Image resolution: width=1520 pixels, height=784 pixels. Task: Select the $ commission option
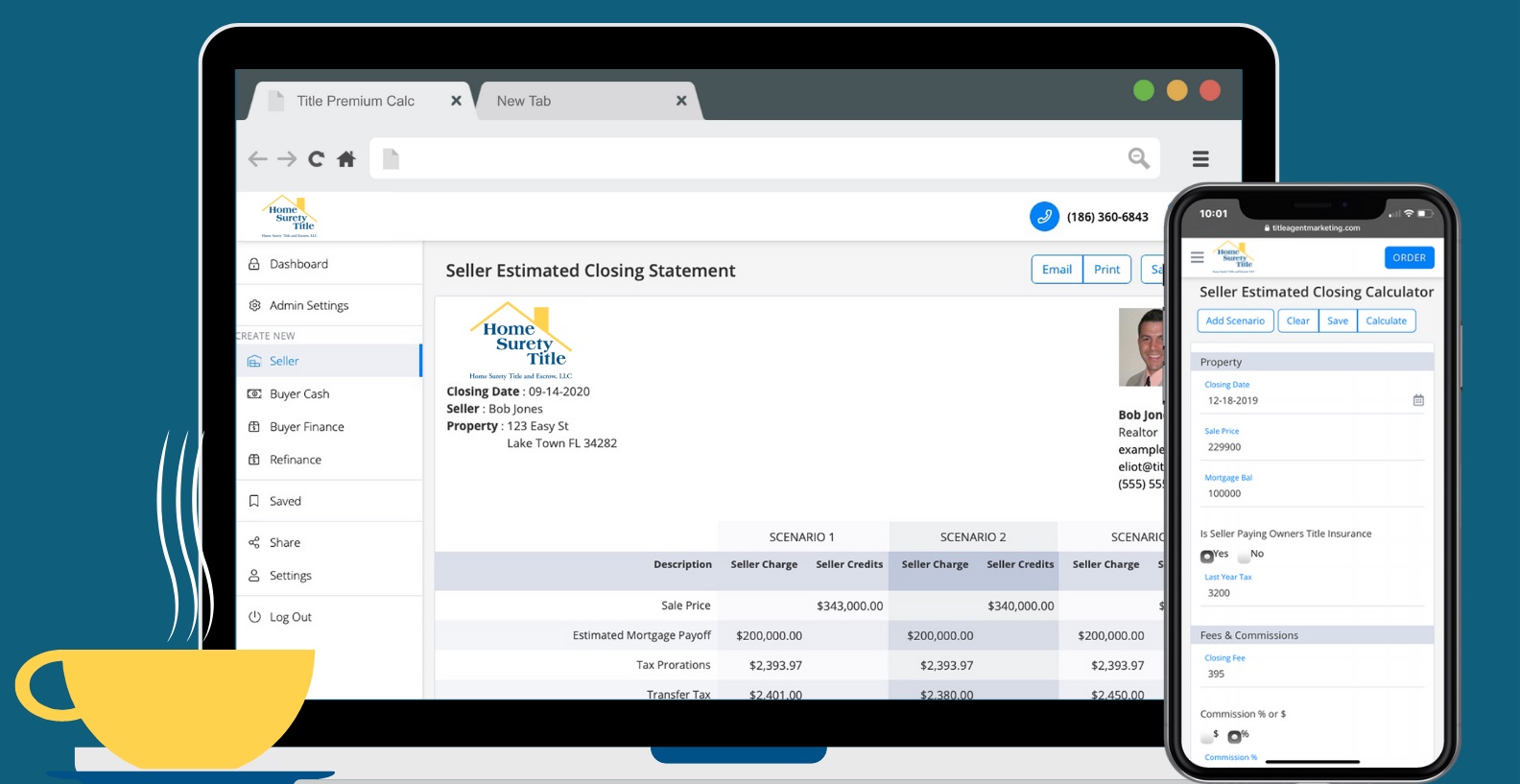point(1207,736)
